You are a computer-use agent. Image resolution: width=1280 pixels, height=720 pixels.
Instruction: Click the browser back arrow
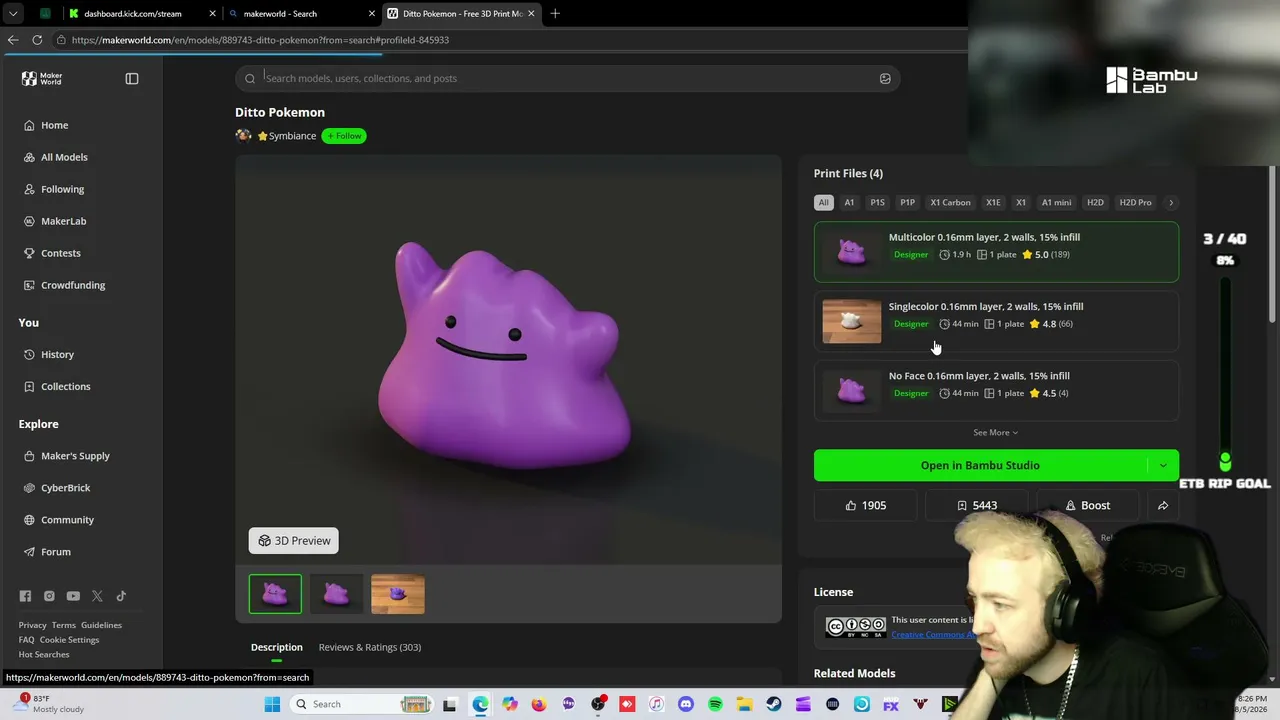[x=13, y=40]
